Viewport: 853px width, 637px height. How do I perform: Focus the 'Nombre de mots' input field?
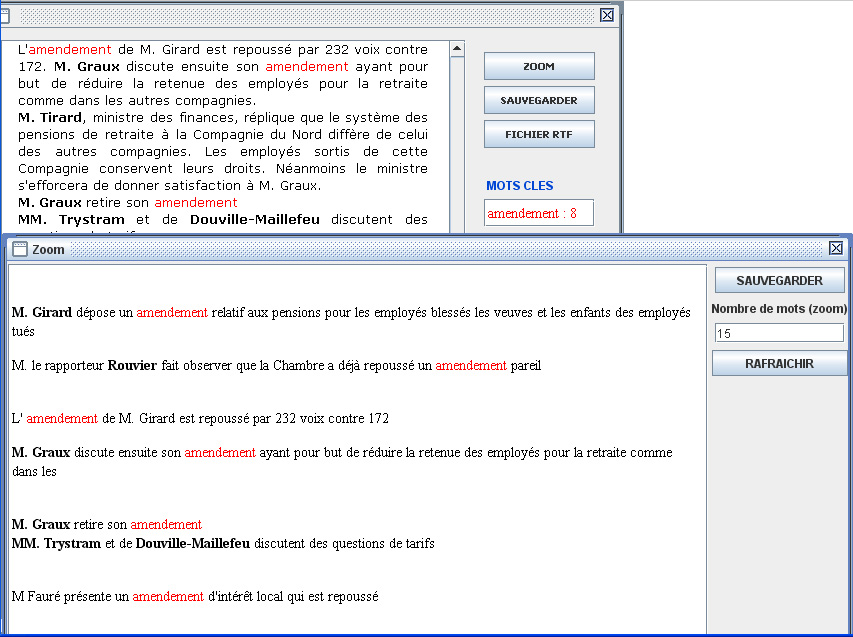778,333
